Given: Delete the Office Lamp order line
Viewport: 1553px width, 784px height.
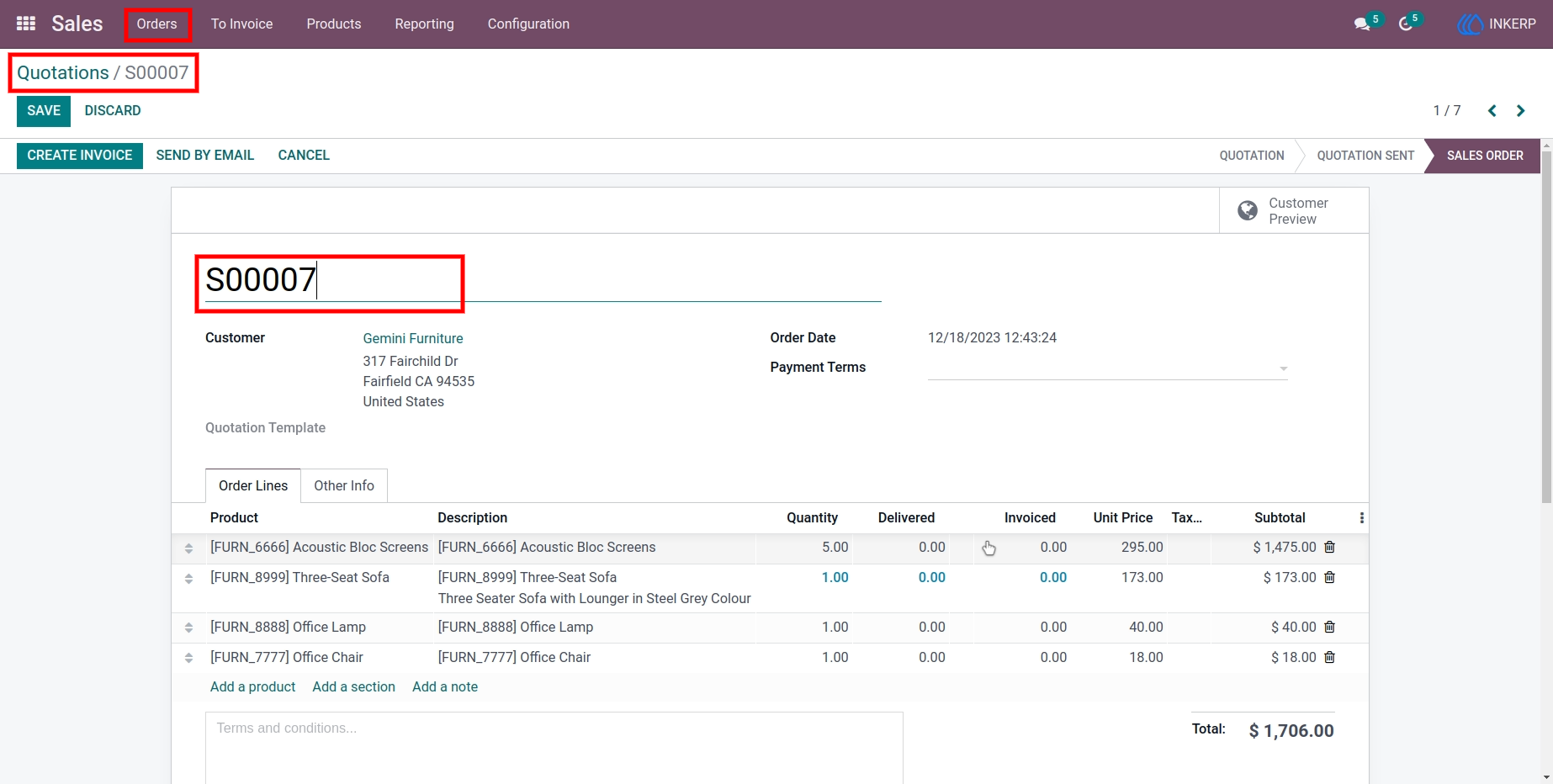Looking at the screenshot, I should click(x=1329, y=627).
